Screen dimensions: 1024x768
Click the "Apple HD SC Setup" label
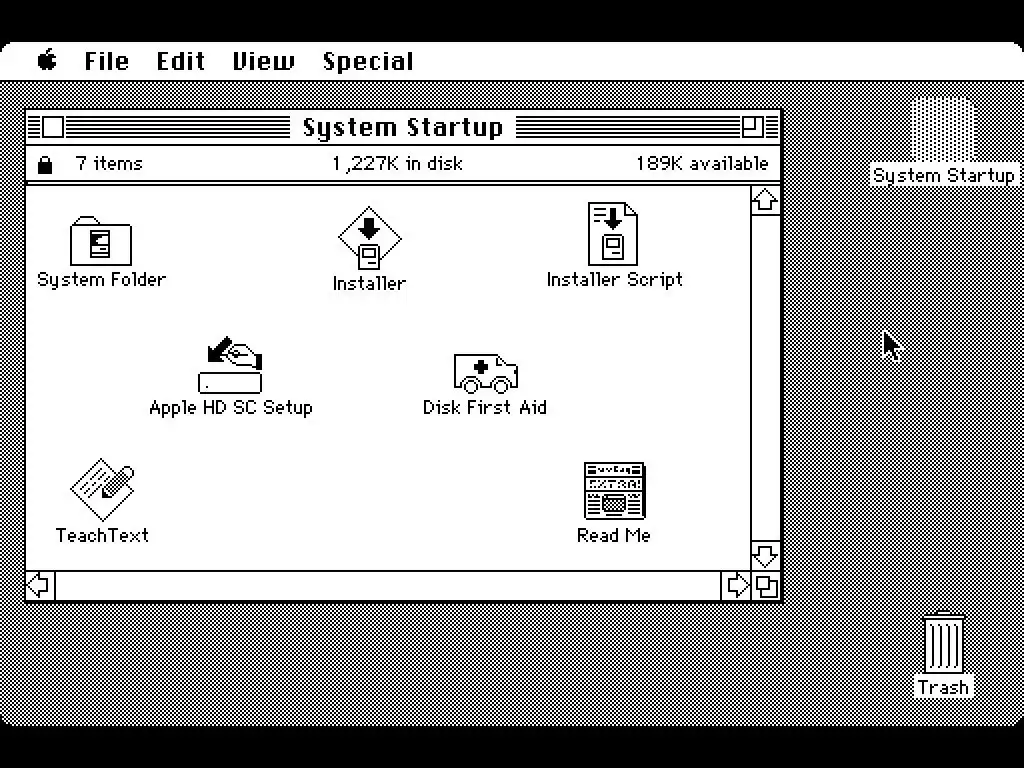click(231, 408)
